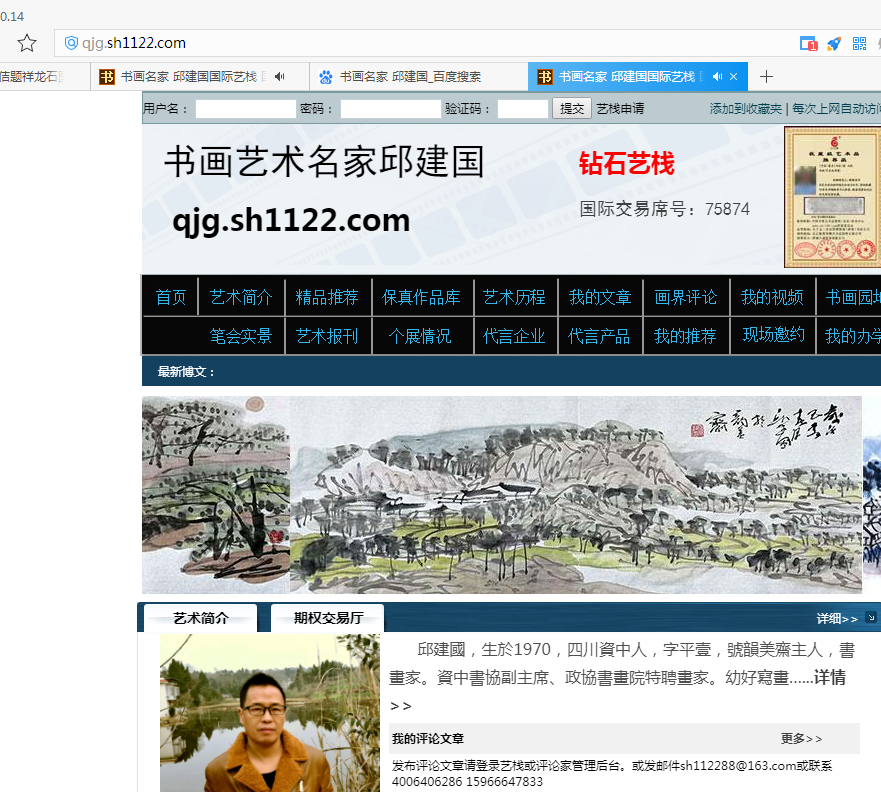Select the 期权交易厅 tab
The height and width of the screenshot is (792, 881).
tap(328, 618)
